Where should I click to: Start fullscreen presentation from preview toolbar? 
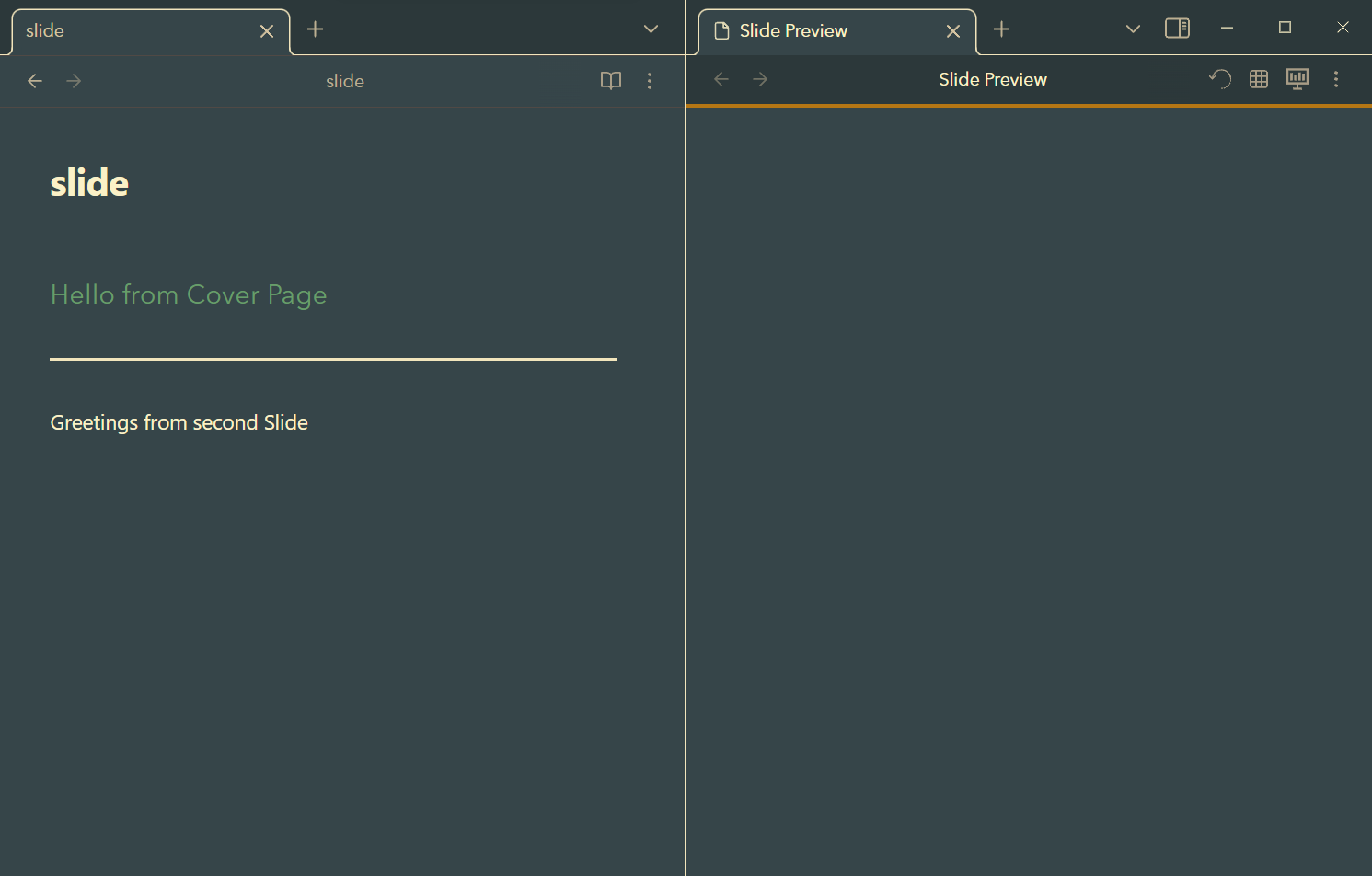[x=1297, y=79]
